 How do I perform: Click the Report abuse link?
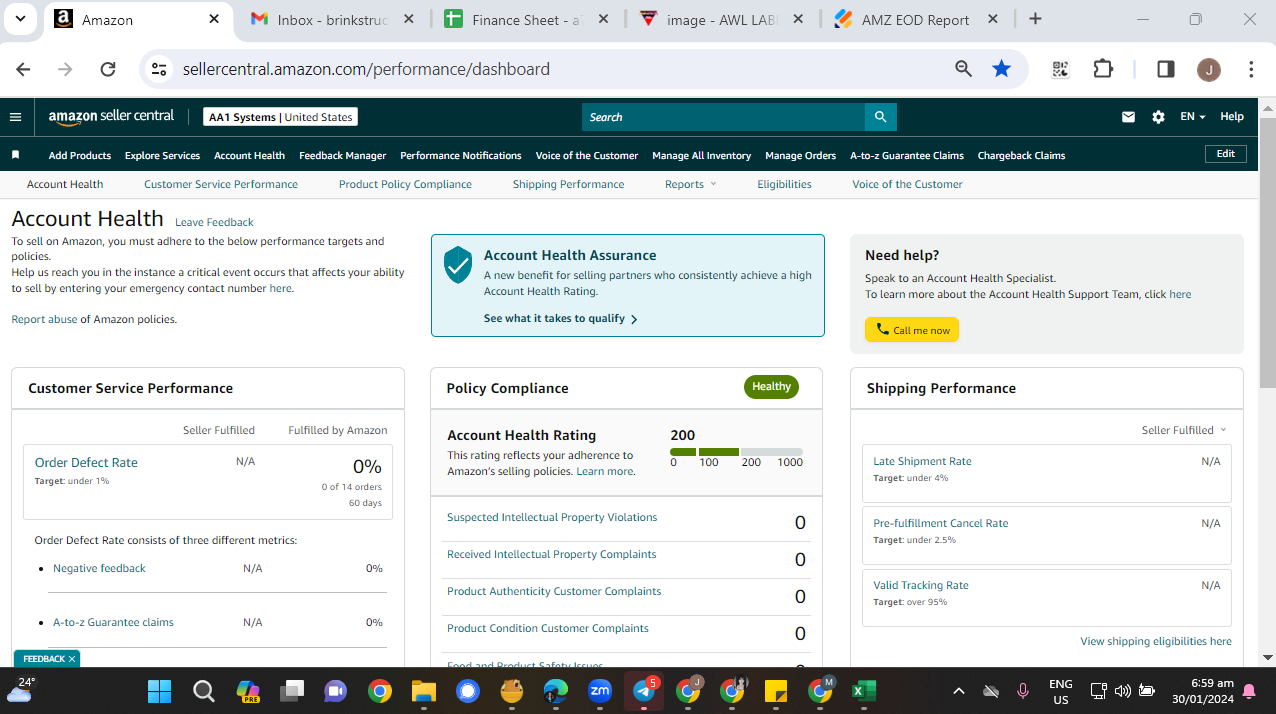(44, 319)
